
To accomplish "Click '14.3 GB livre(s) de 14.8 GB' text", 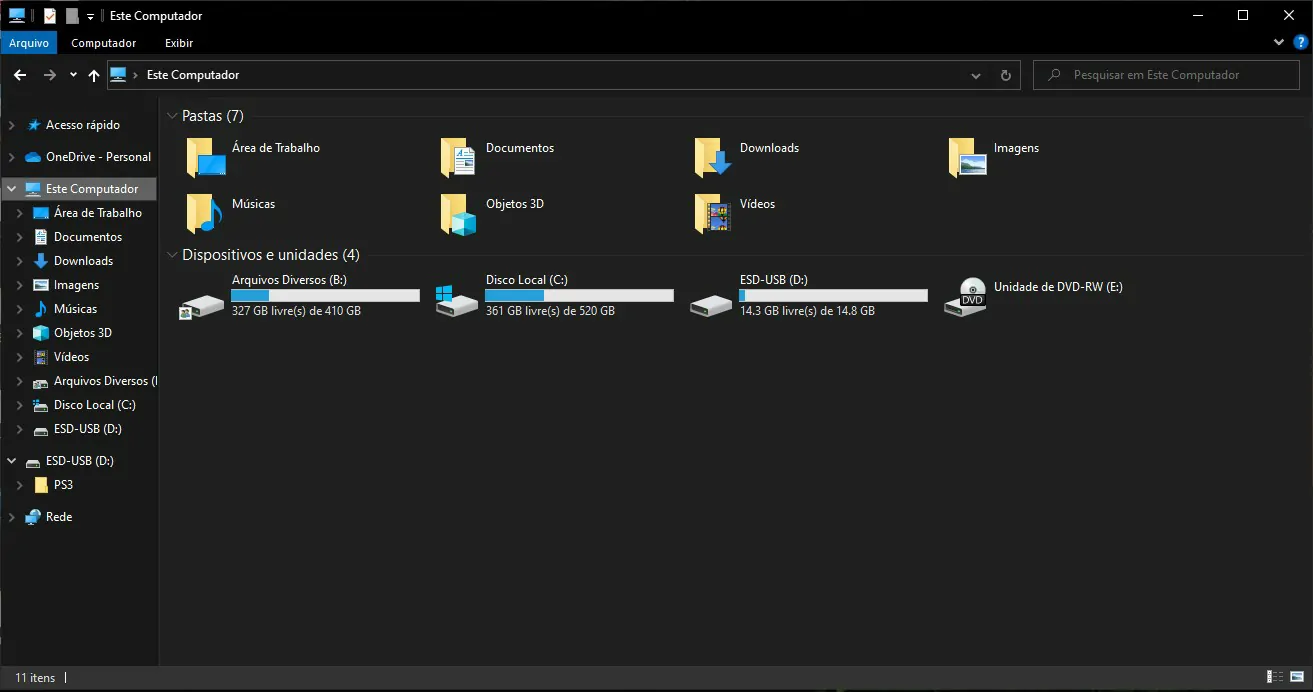I will coord(807,311).
